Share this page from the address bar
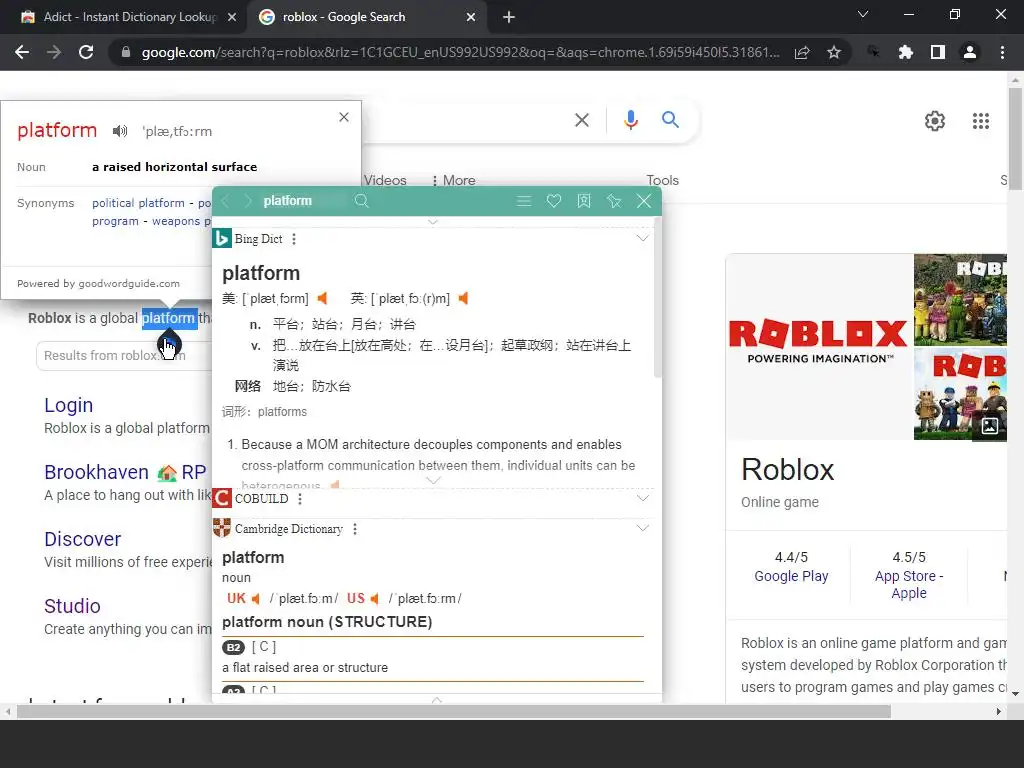This screenshot has width=1024, height=768. pos(802,52)
